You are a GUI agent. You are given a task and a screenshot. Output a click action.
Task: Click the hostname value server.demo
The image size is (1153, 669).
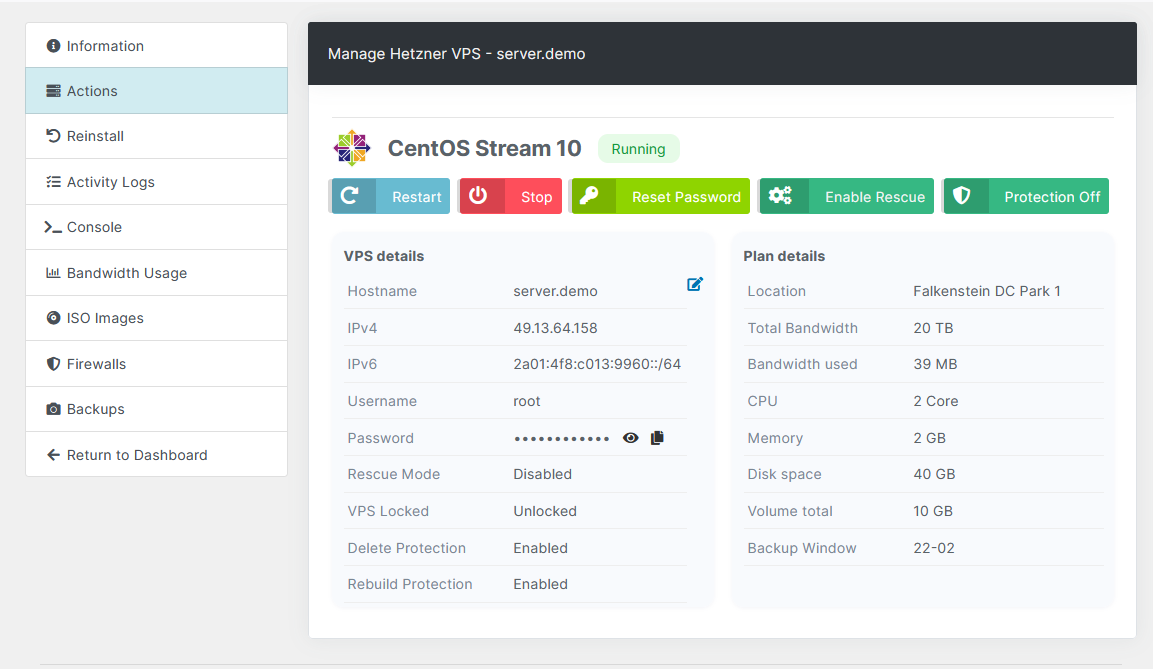coord(555,291)
